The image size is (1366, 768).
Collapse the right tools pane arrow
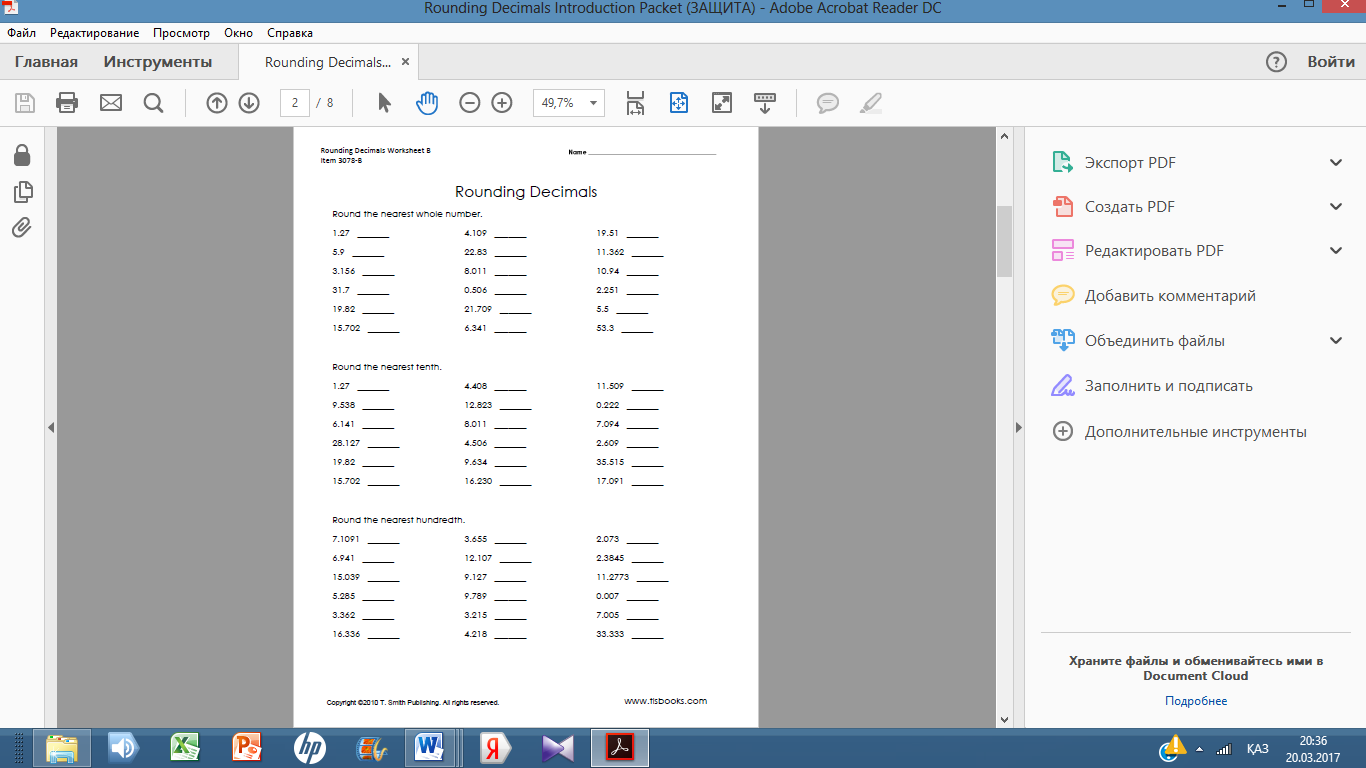[1019, 427]
